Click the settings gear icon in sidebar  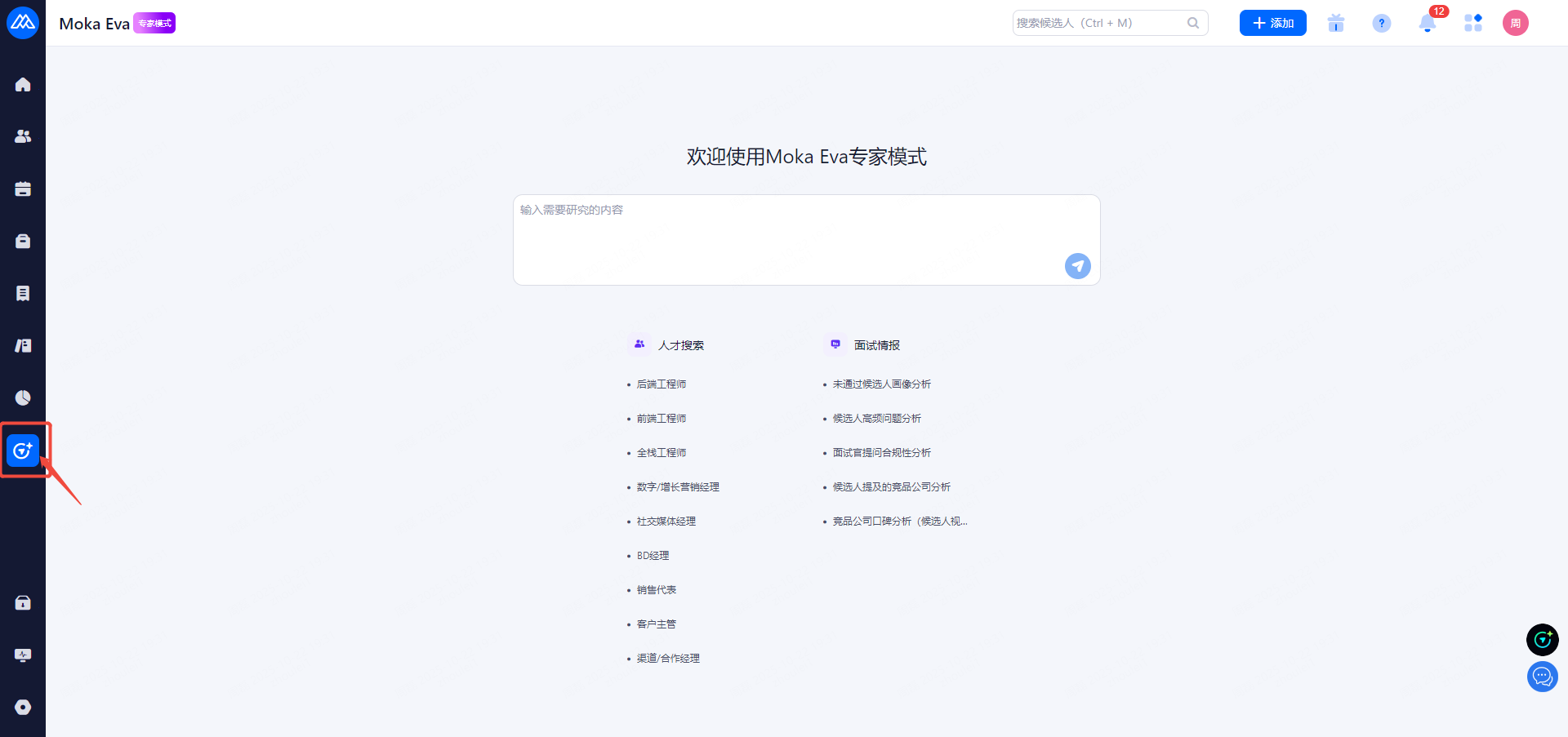(23, 707)
